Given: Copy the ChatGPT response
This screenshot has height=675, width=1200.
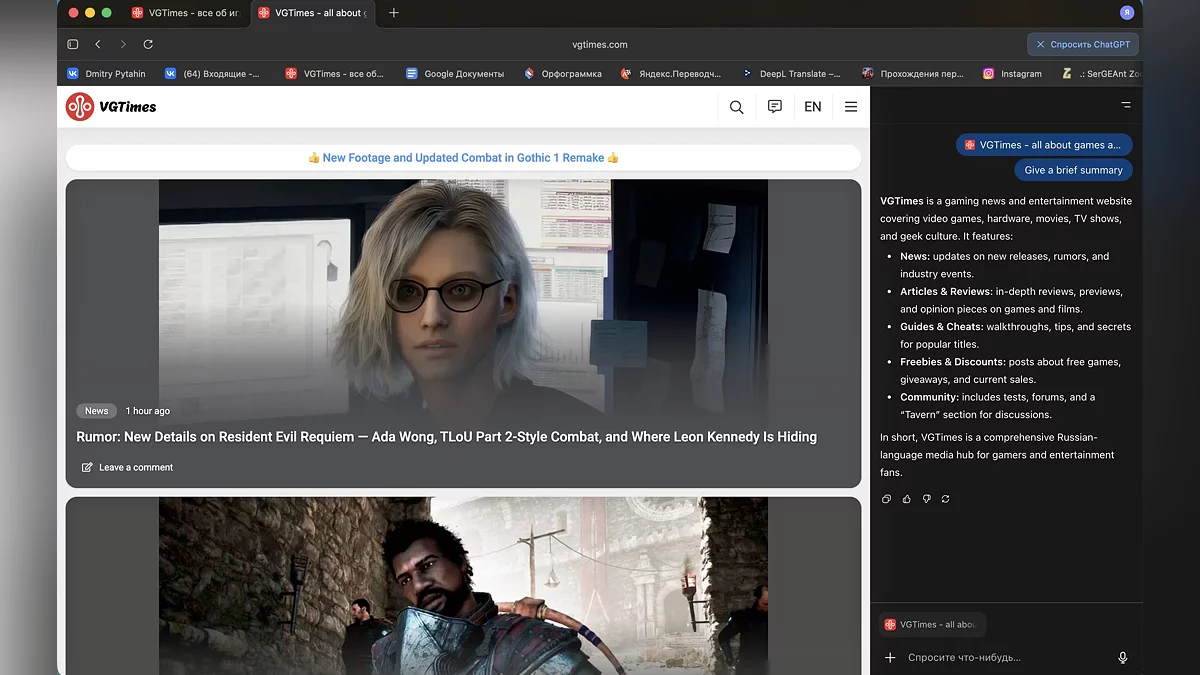Looking at the screenshot, I should coord(887,499).
